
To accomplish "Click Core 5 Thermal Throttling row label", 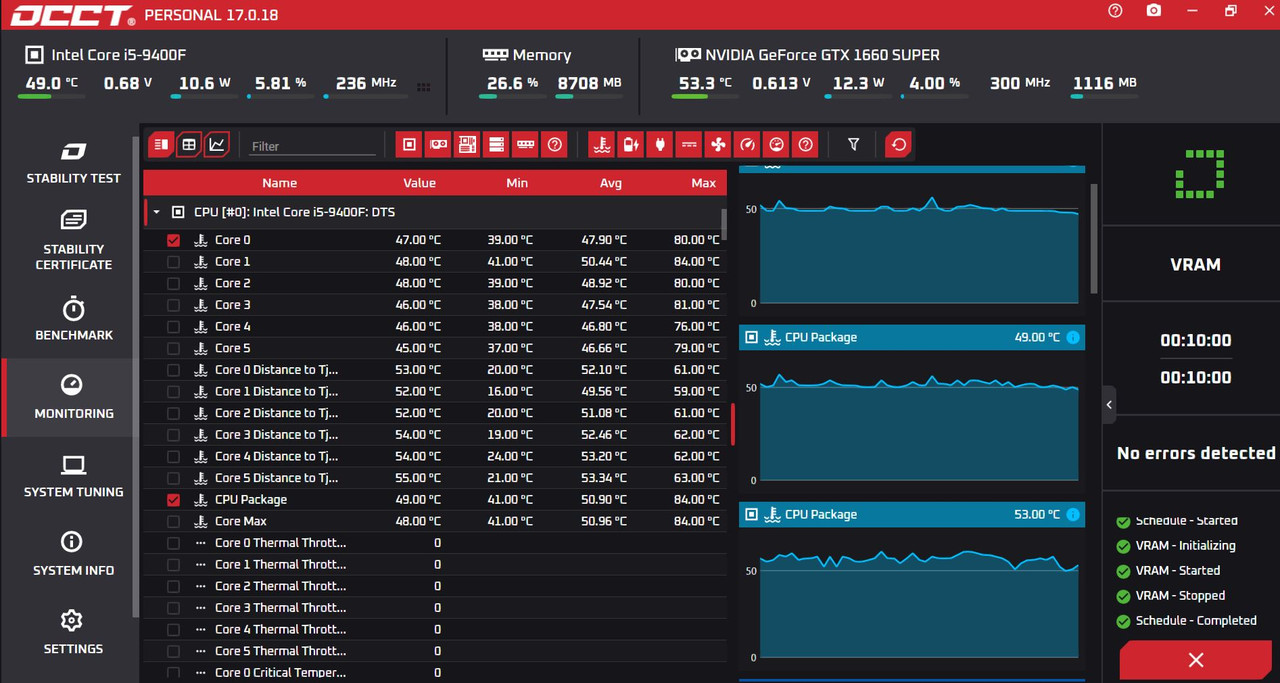I will (x=280, y=651).
